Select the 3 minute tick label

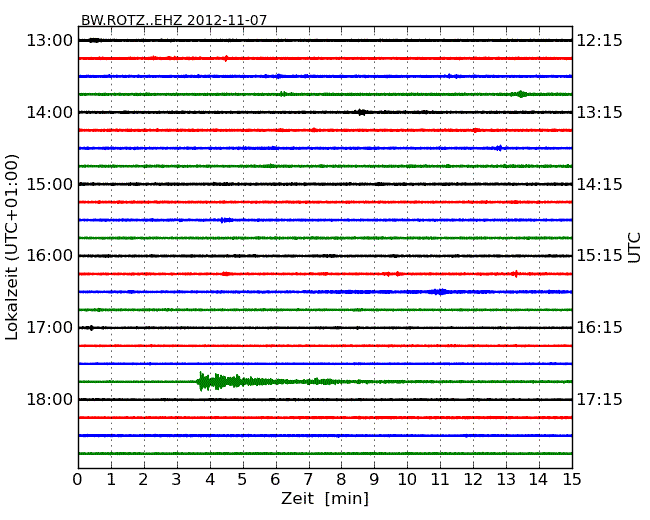(x=177, y=480)
